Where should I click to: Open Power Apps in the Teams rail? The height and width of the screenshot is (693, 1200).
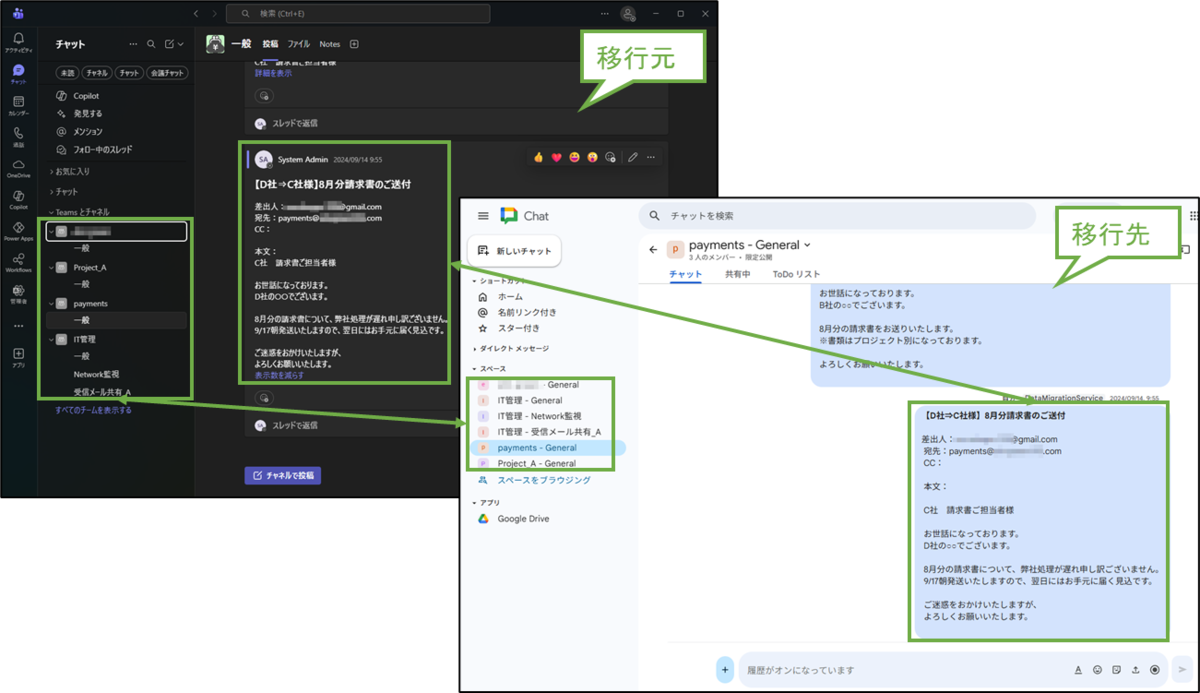point(18,230)
